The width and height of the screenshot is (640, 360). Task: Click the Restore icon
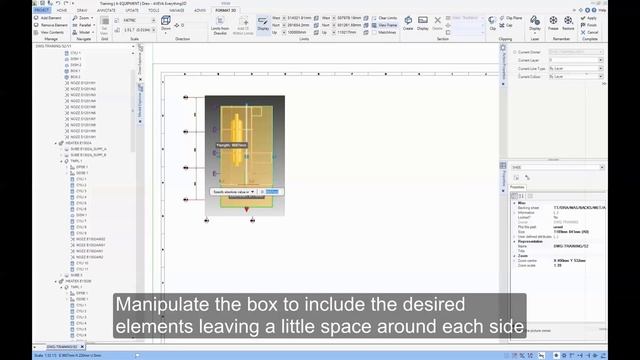[568, 20]
